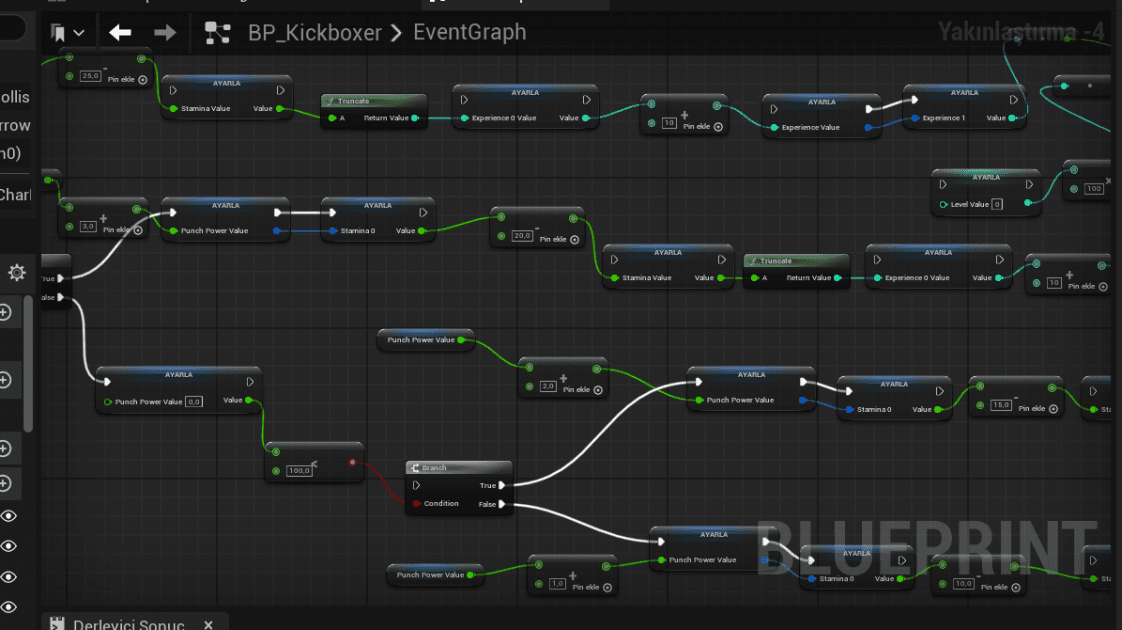Open the bookmark dropdown chevron
The height and width of the screenshot is (630, 1122).
pyautogui.click(x=79, y=33)
